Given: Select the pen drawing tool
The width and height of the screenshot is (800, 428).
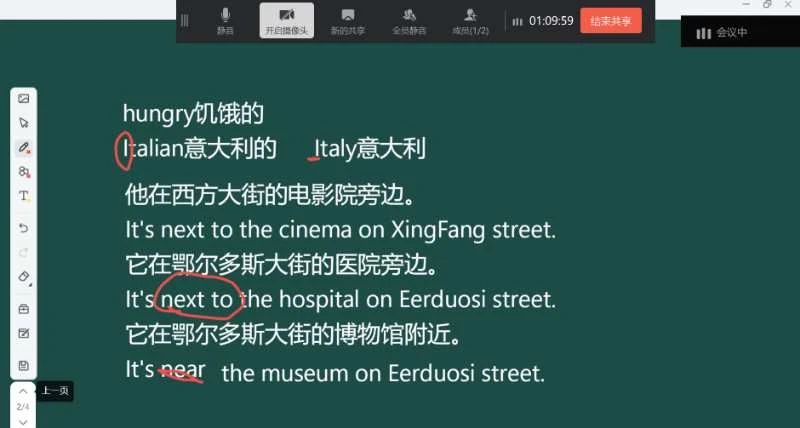Looking at the screenshot, I should click(x=24, y=147).
